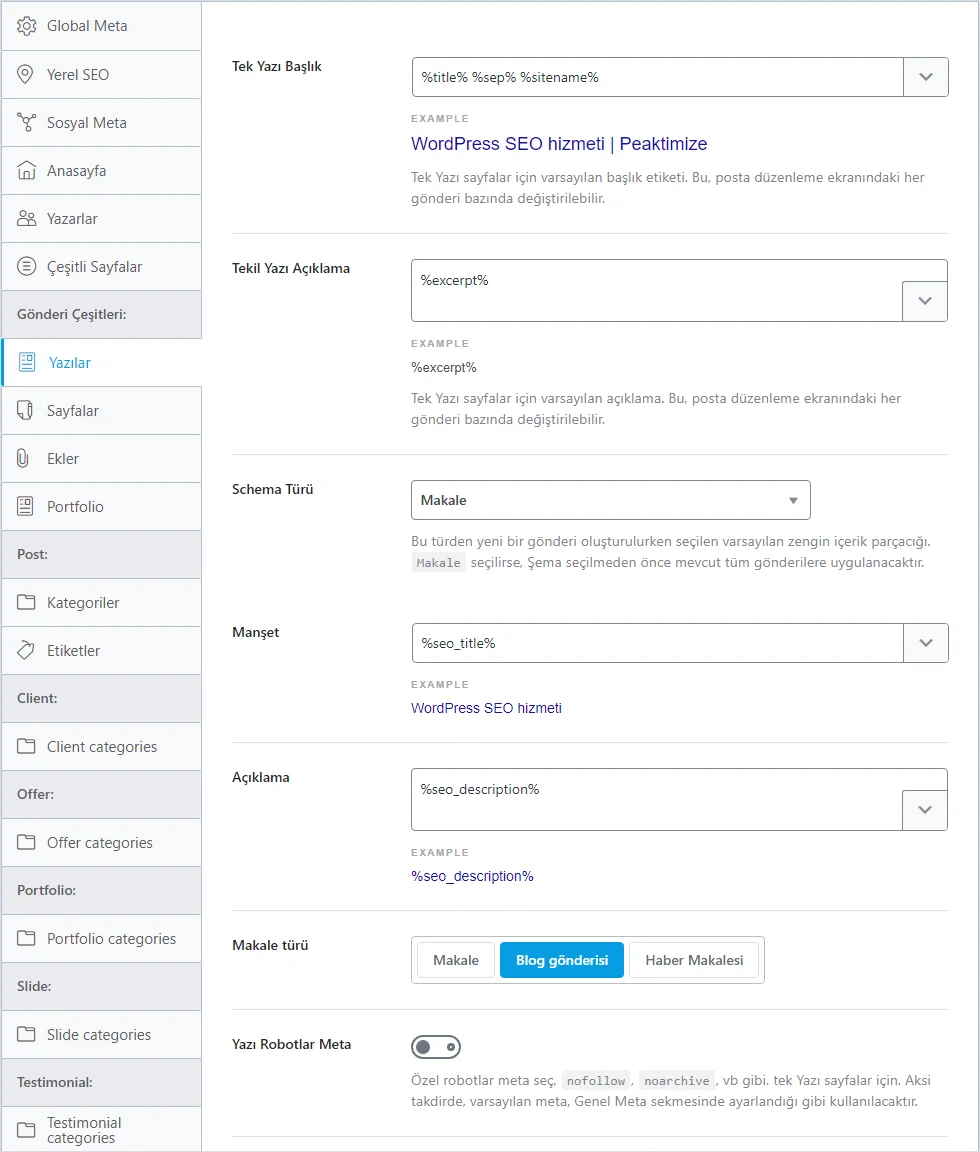
Task: Open the Anasayfa tab
Action: [x=101, y=170]
